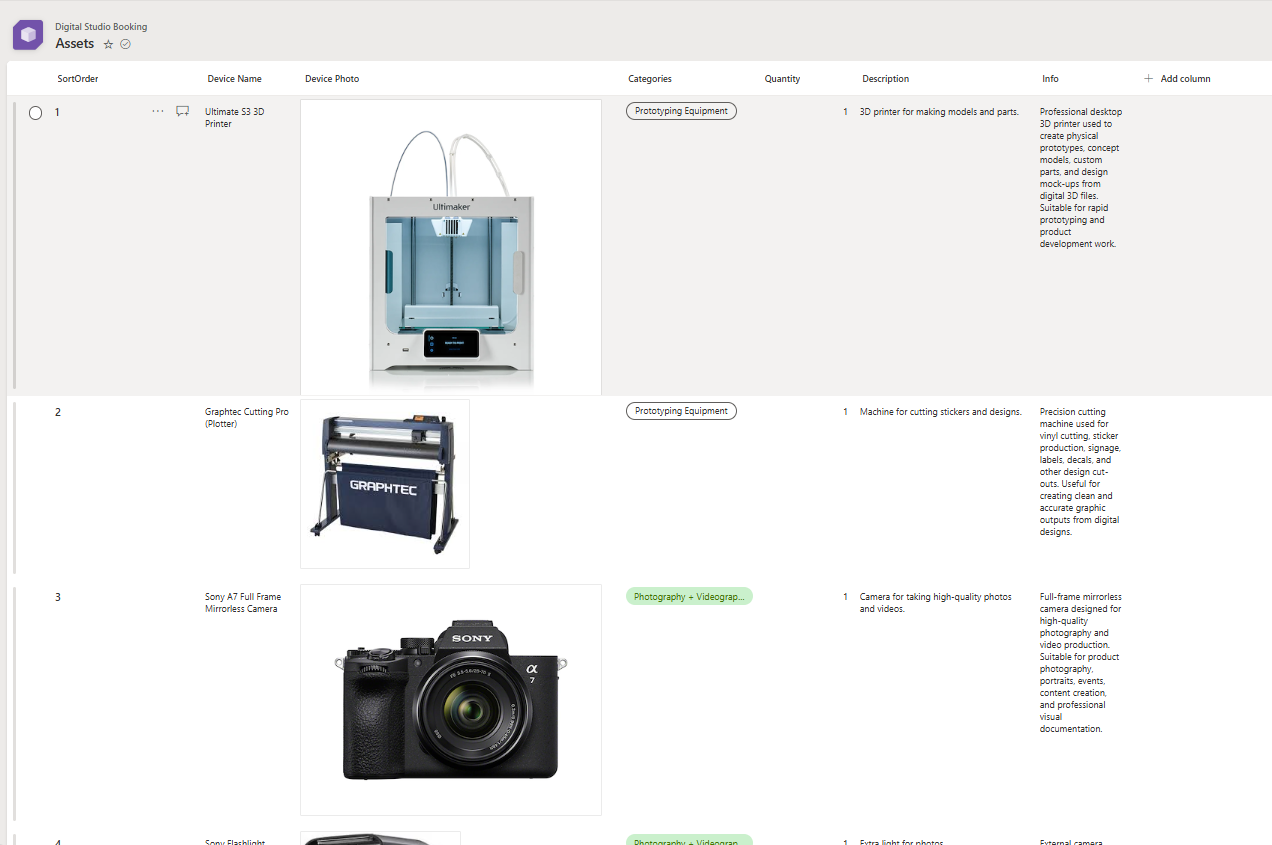
Task: Open the Graphtec plotter photo thumbnail
Action: pos(385,484)
